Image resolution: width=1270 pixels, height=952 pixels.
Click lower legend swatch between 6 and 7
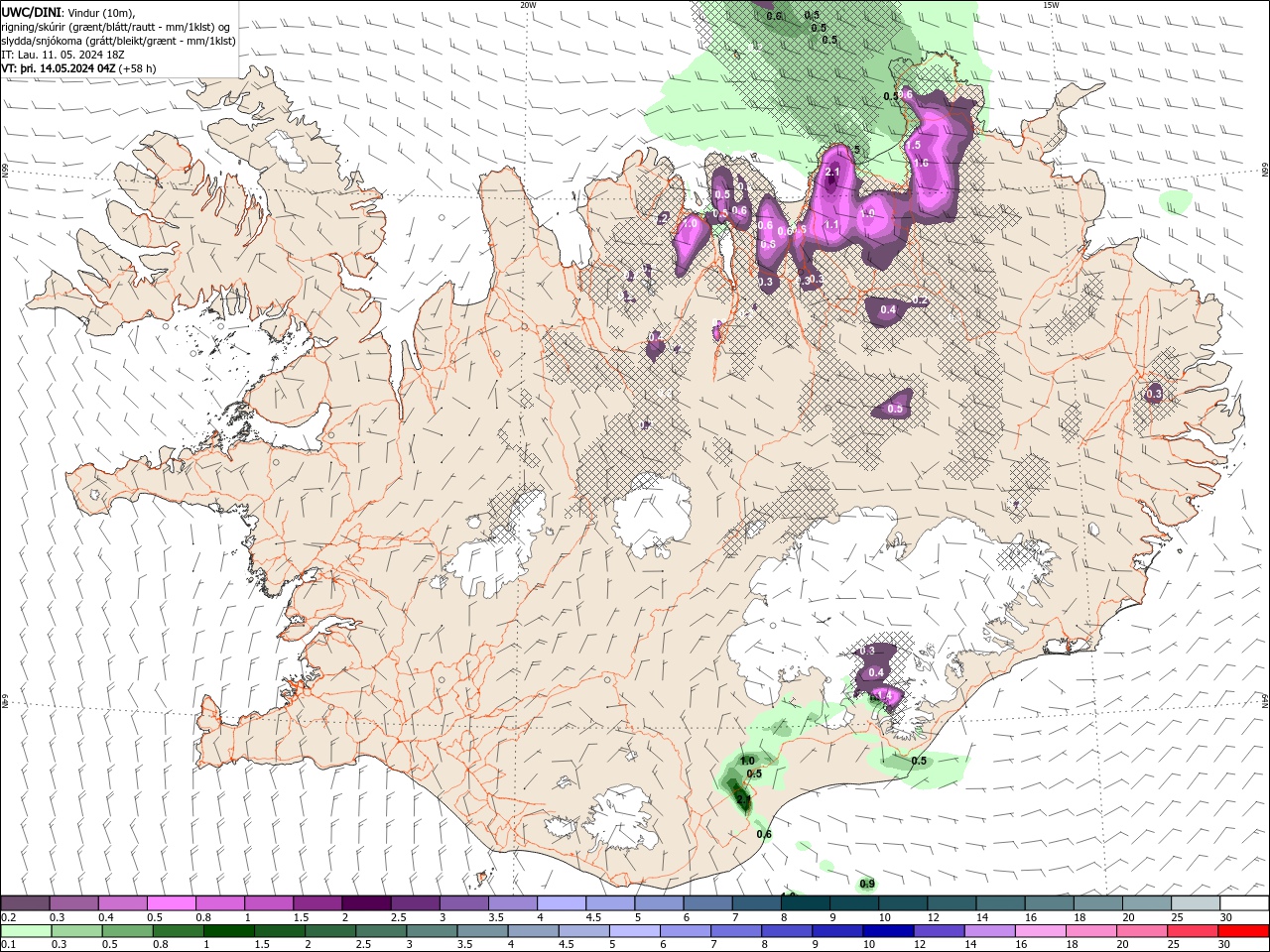click(687, 931)
